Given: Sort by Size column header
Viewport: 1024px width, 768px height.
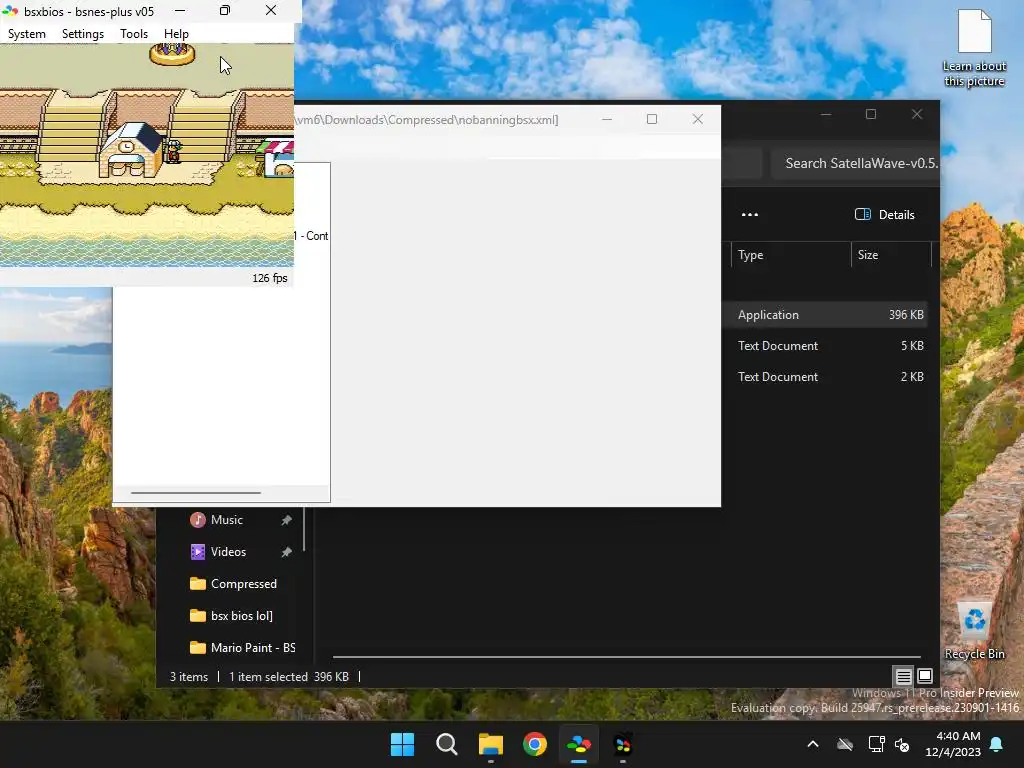Looking at the screenshot, I should tap(891, 255).
